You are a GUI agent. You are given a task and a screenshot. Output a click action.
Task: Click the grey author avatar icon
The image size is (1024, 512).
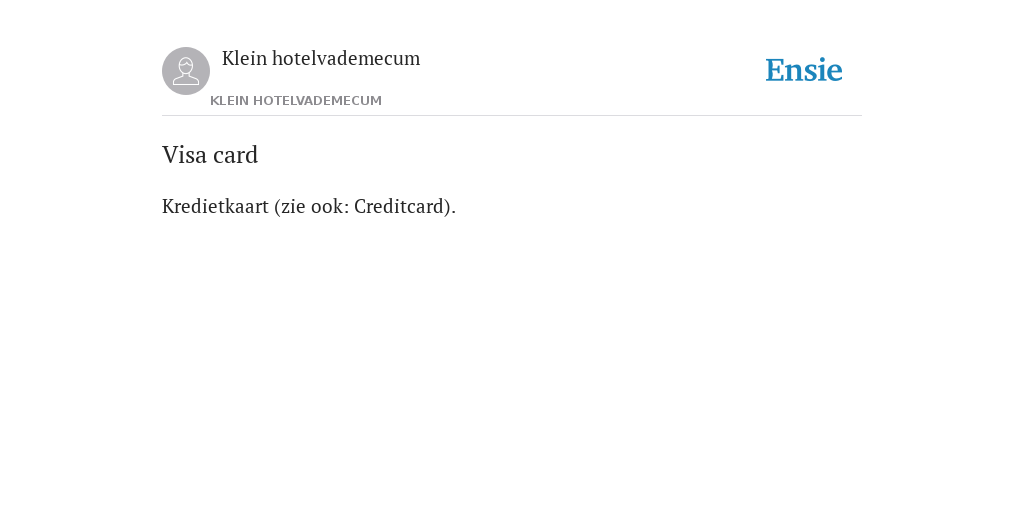click(186, 71)
